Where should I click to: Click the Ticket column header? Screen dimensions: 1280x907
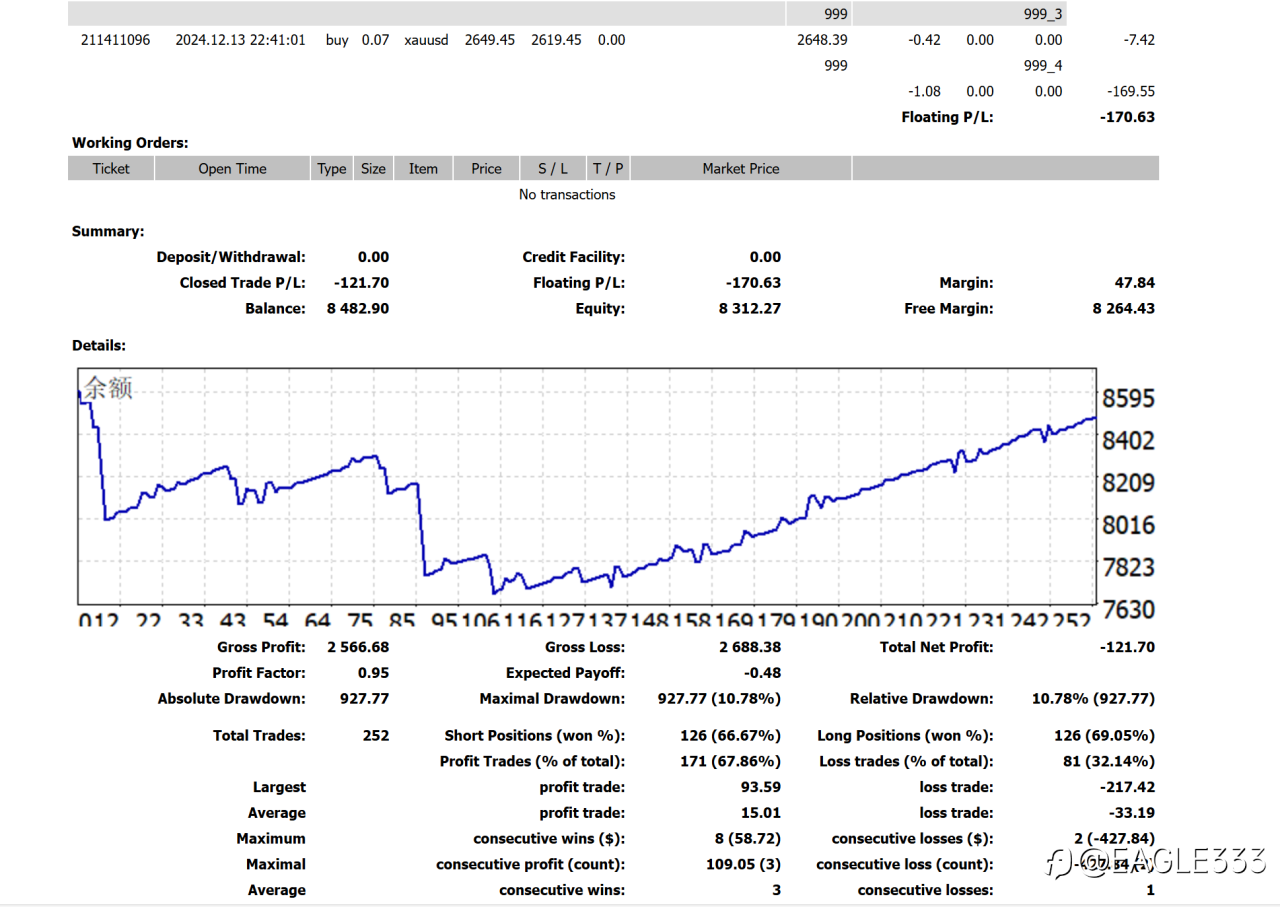[111, 169]
